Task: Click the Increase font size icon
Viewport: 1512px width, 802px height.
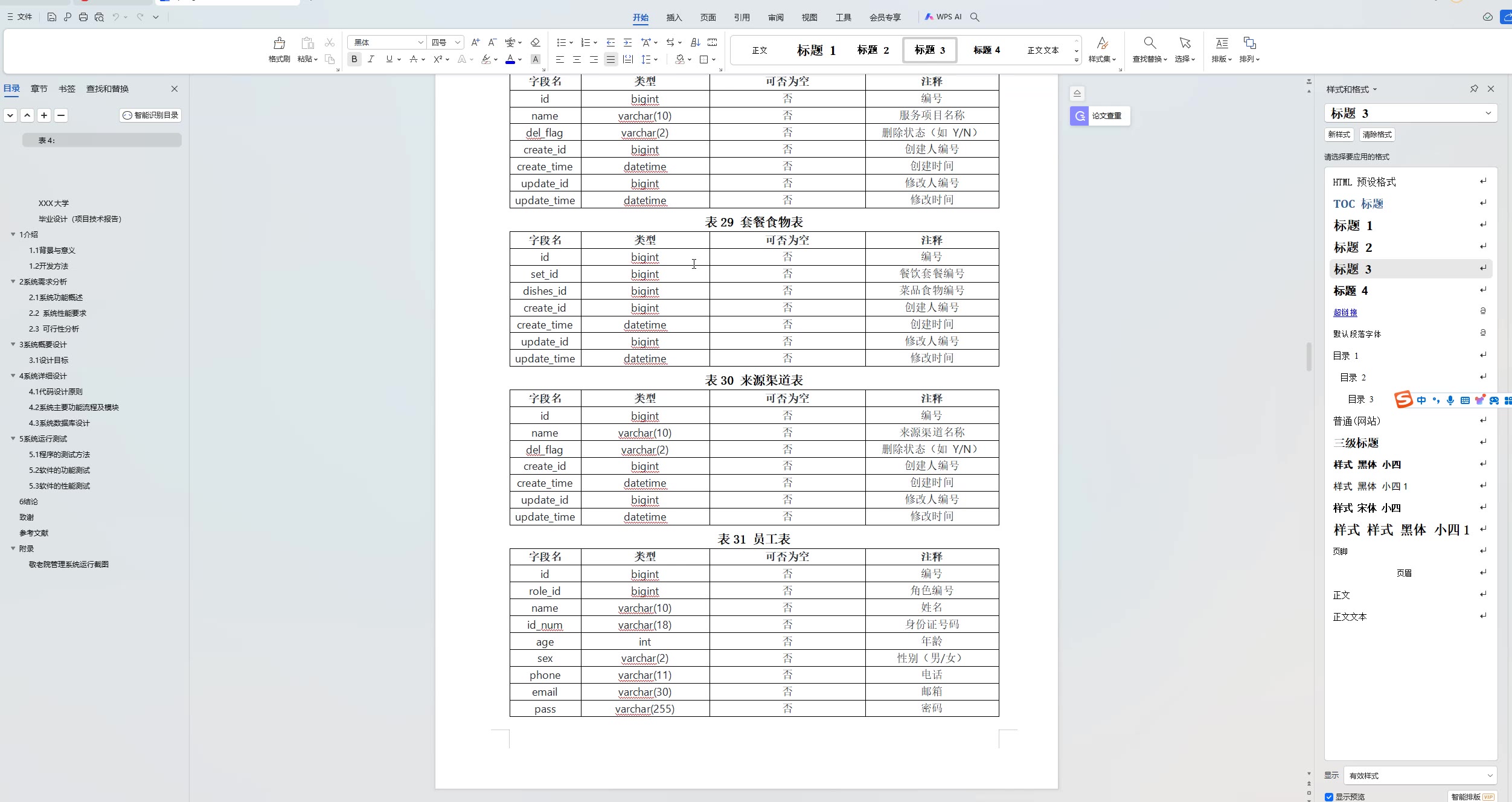Action: pyautogui.click(x=475, y=42)
